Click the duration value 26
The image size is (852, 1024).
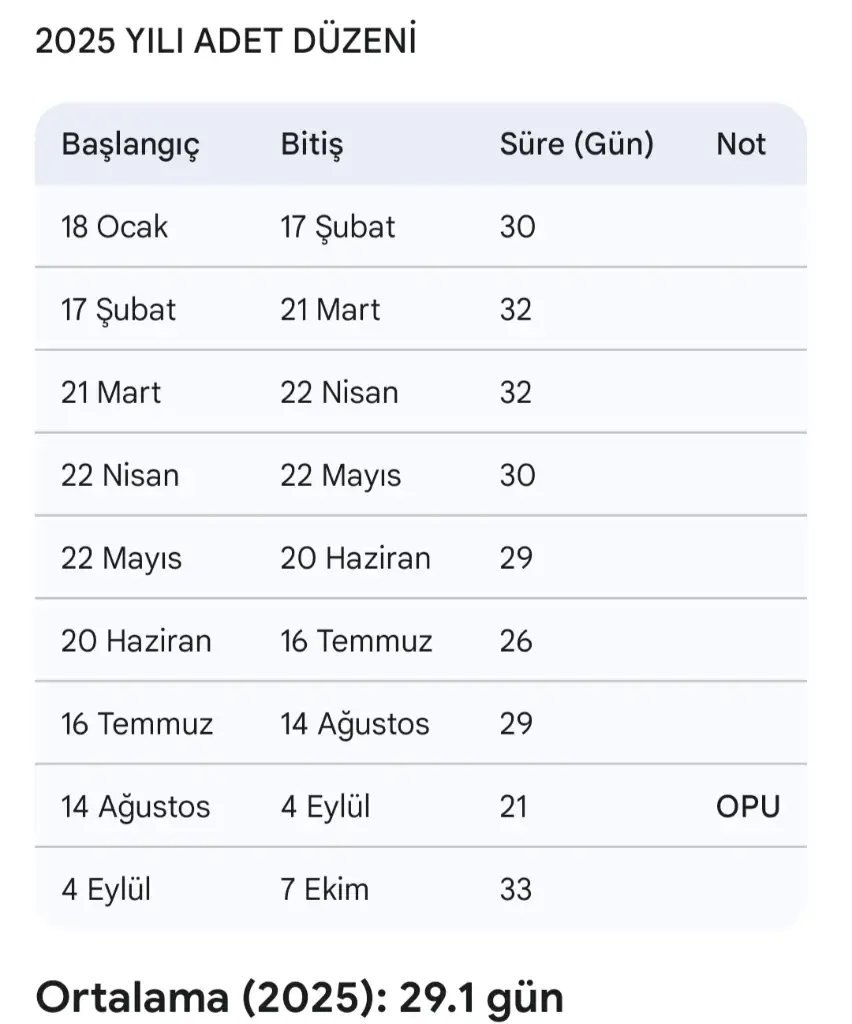[x=516, y=641]
